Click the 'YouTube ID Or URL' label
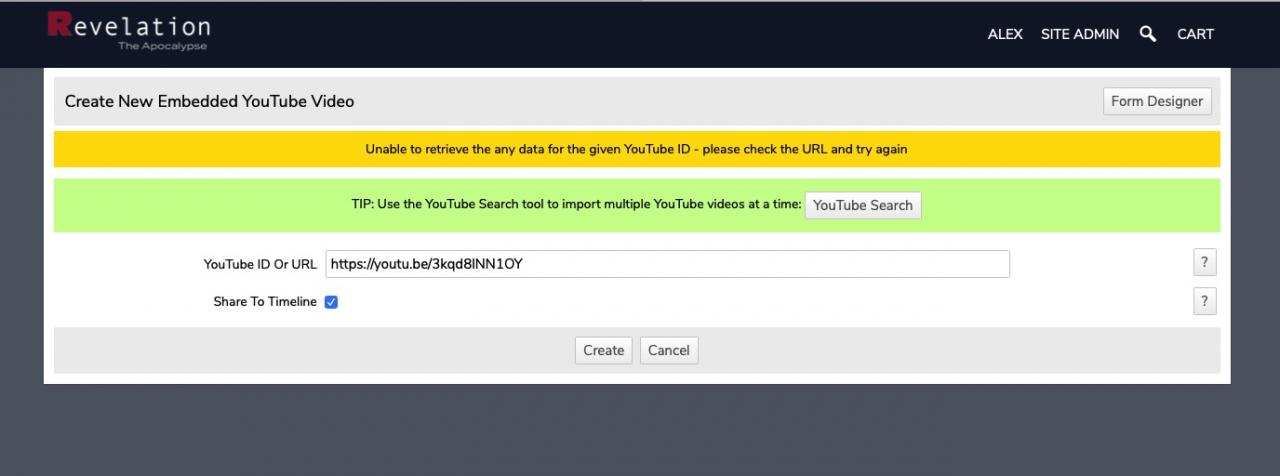 260,264
